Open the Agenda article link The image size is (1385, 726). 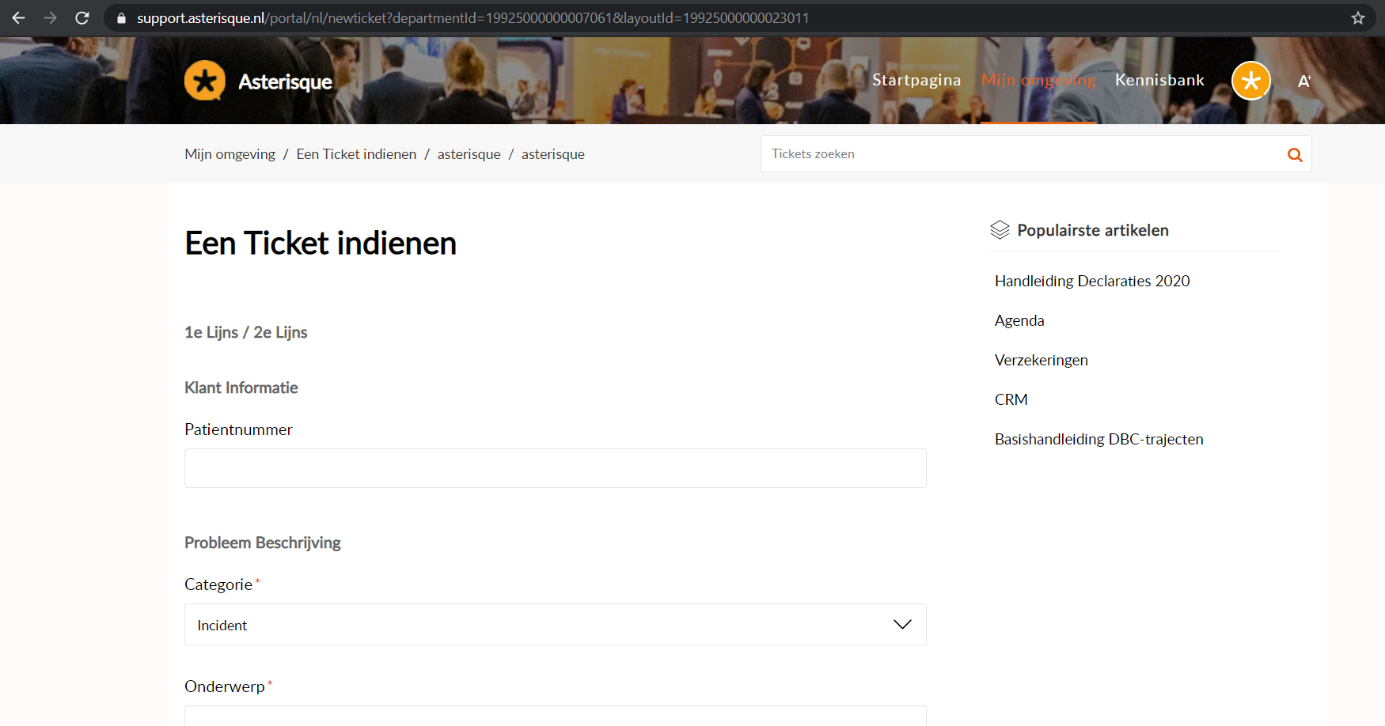(x=1019, y=321)
